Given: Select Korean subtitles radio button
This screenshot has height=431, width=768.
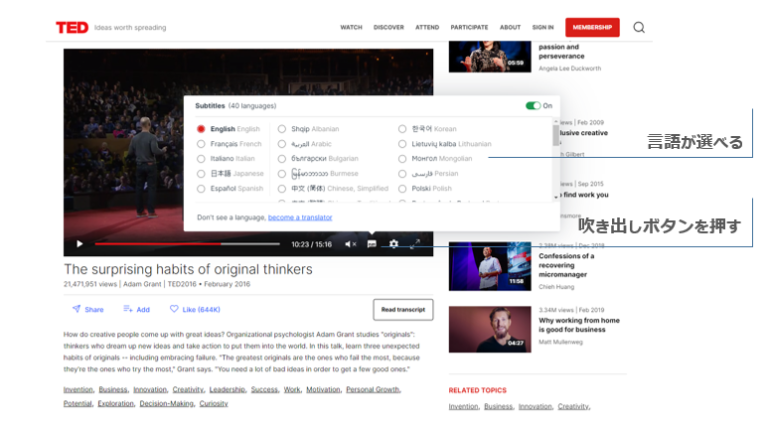Looking at the screenshot, I should [x=402, y=129].
